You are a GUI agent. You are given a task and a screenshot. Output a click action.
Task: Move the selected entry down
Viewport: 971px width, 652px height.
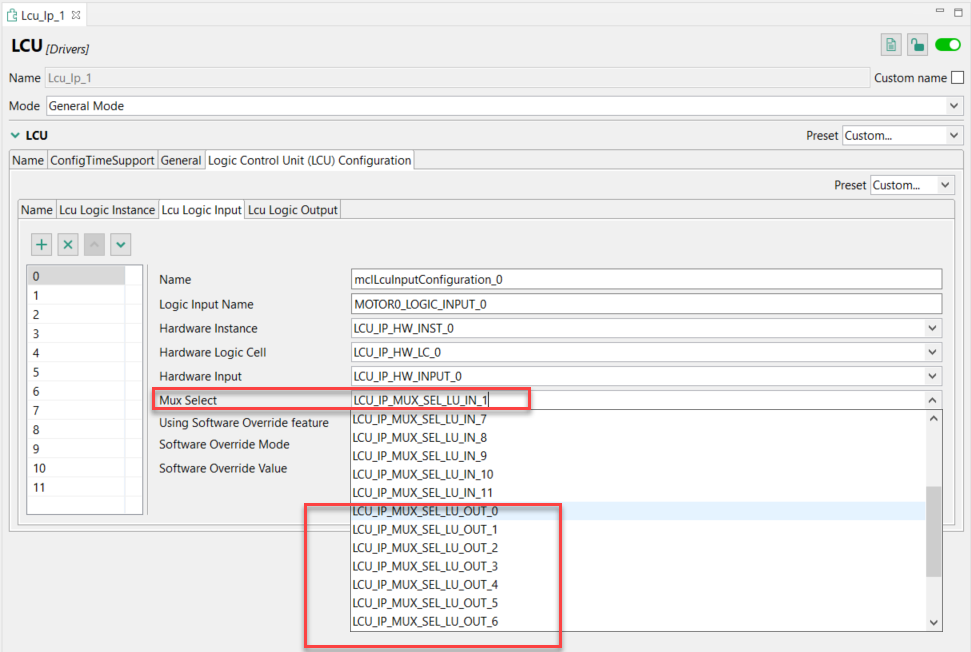click(x=120, y=244)
